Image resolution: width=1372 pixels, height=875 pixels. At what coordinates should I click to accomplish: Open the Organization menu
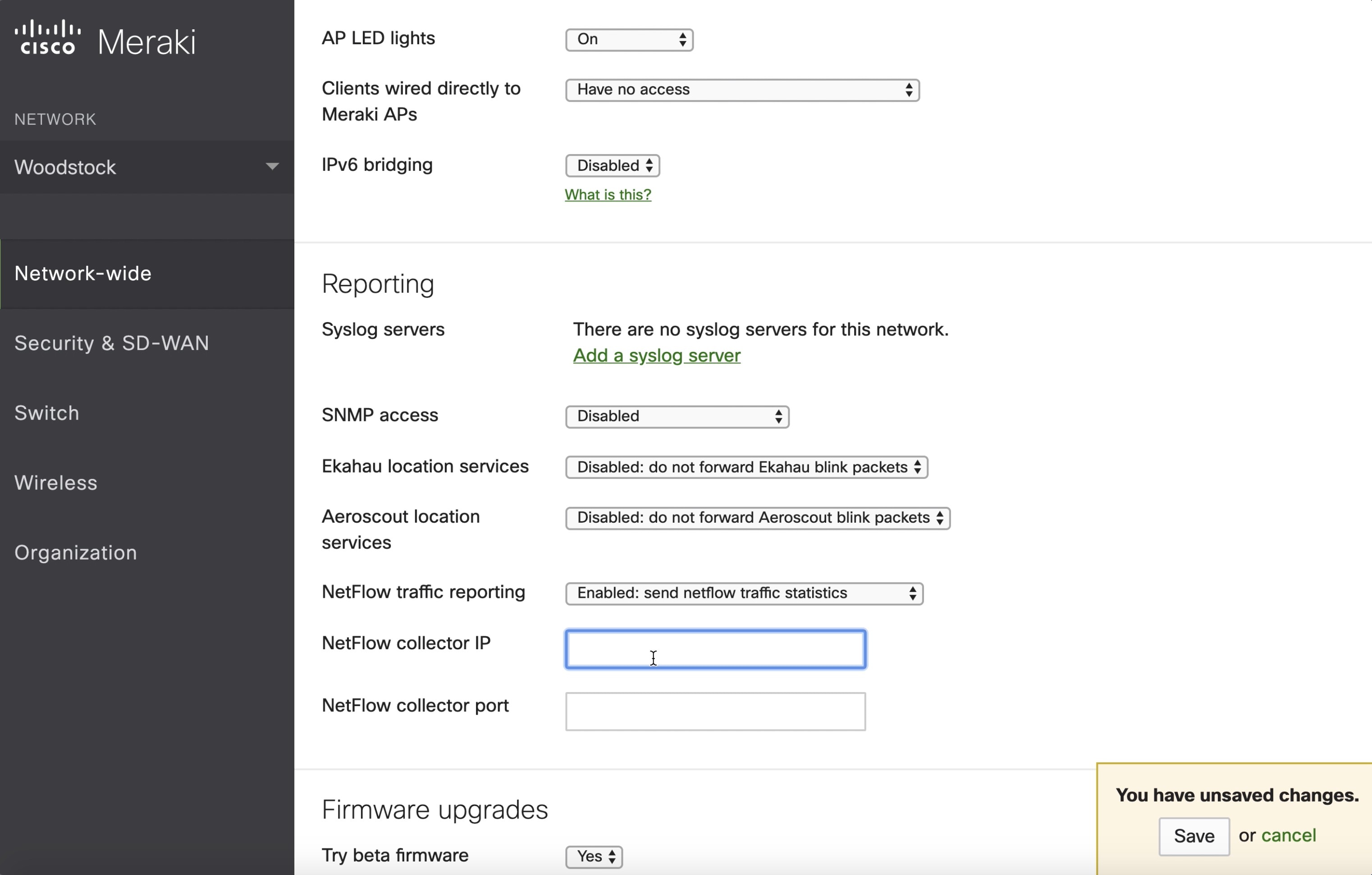[76, 552]
